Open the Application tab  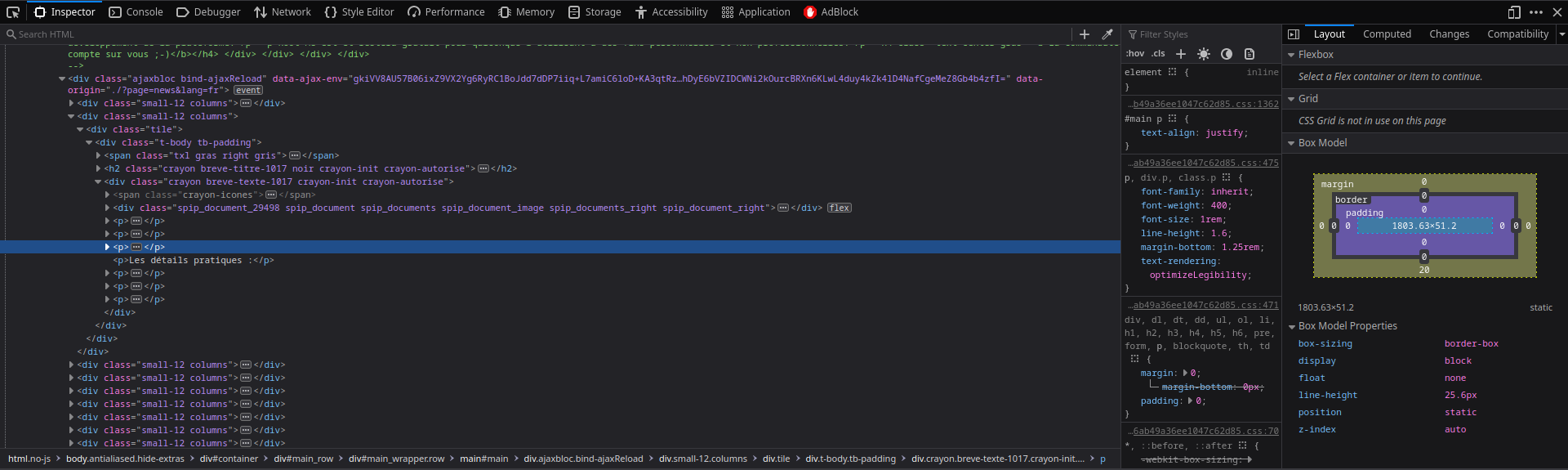pyautogui.click(x=756, y=12)
